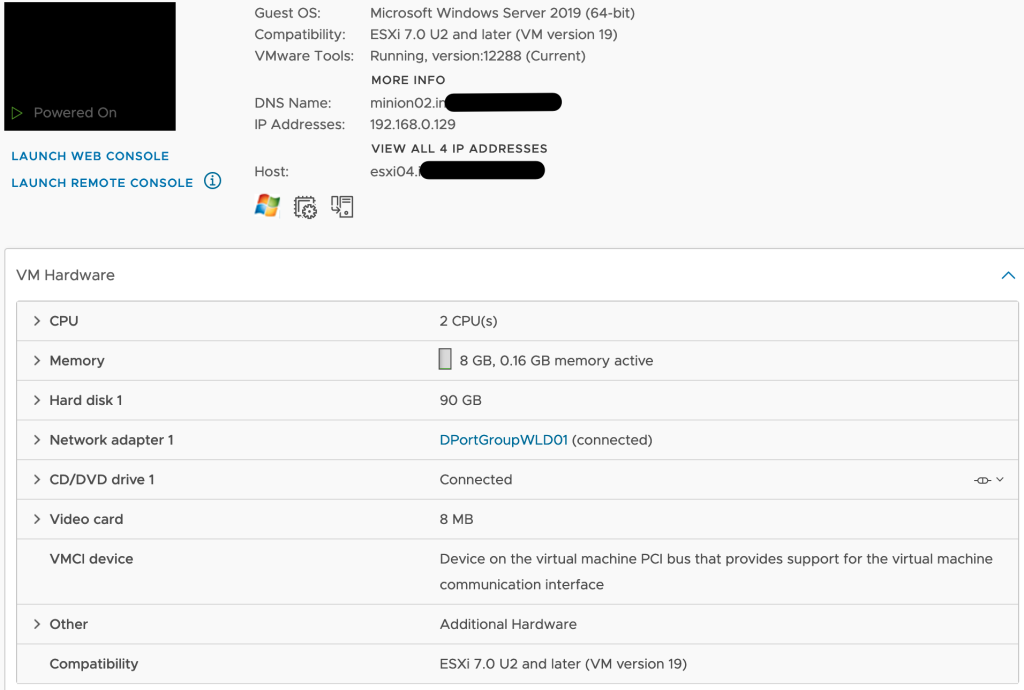Open the DPortGroupWLD01 network link
This screenshot has height=690, width=1024.
504,440
